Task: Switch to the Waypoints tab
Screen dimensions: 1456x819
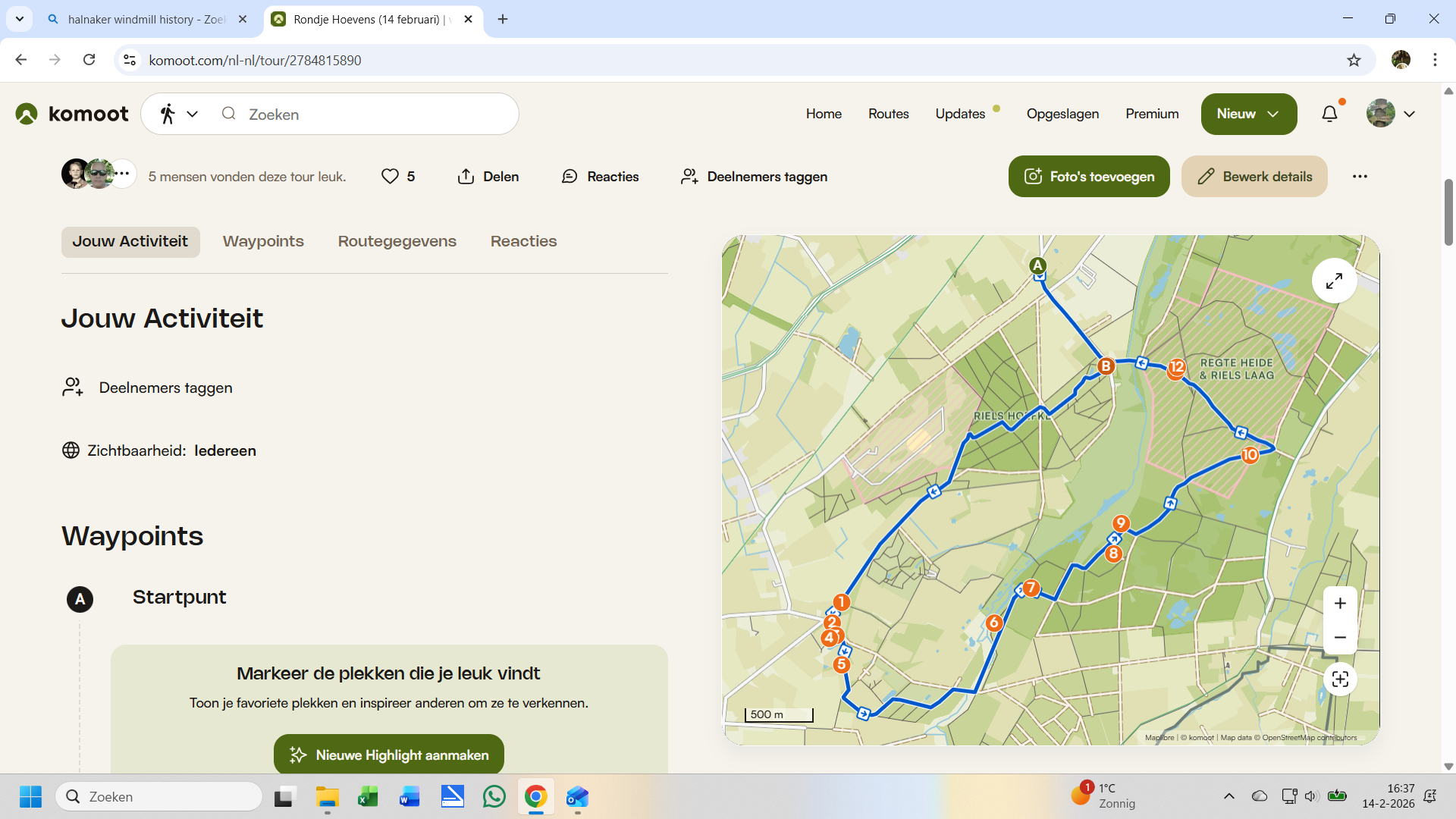Action: tap(263, 241)
